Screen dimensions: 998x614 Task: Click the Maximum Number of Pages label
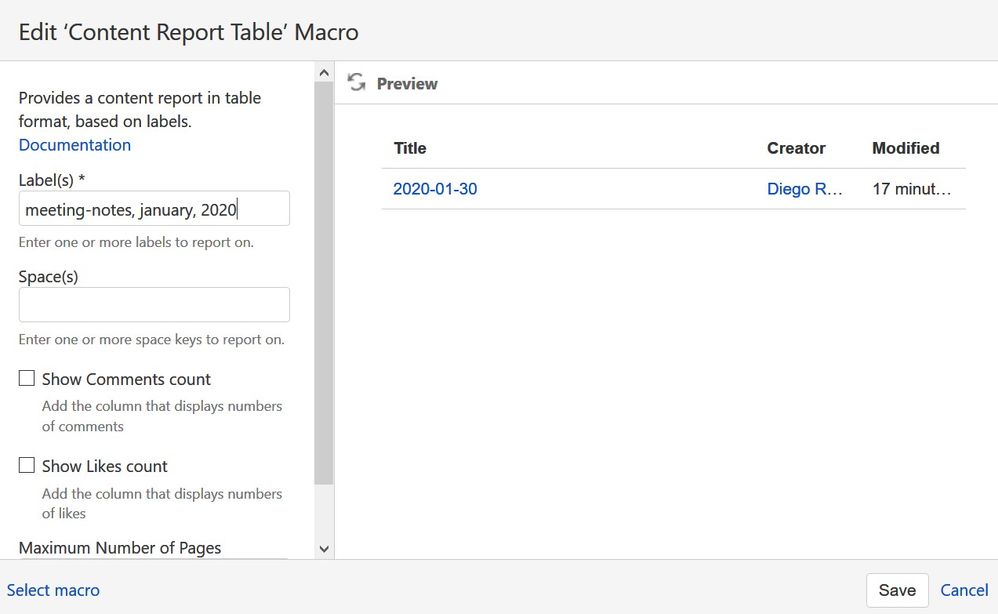coord(120,548)
